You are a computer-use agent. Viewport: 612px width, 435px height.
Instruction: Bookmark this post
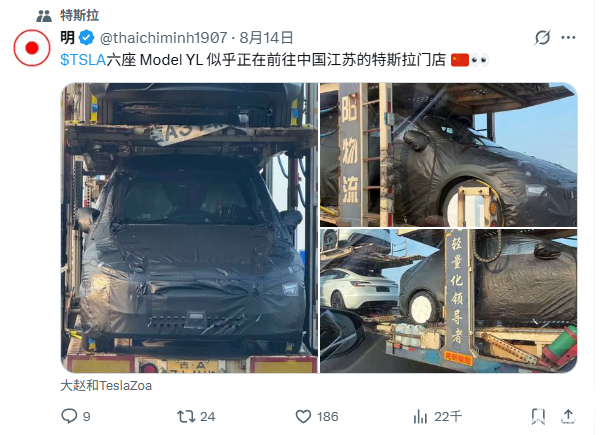click(x=538, y=416)
